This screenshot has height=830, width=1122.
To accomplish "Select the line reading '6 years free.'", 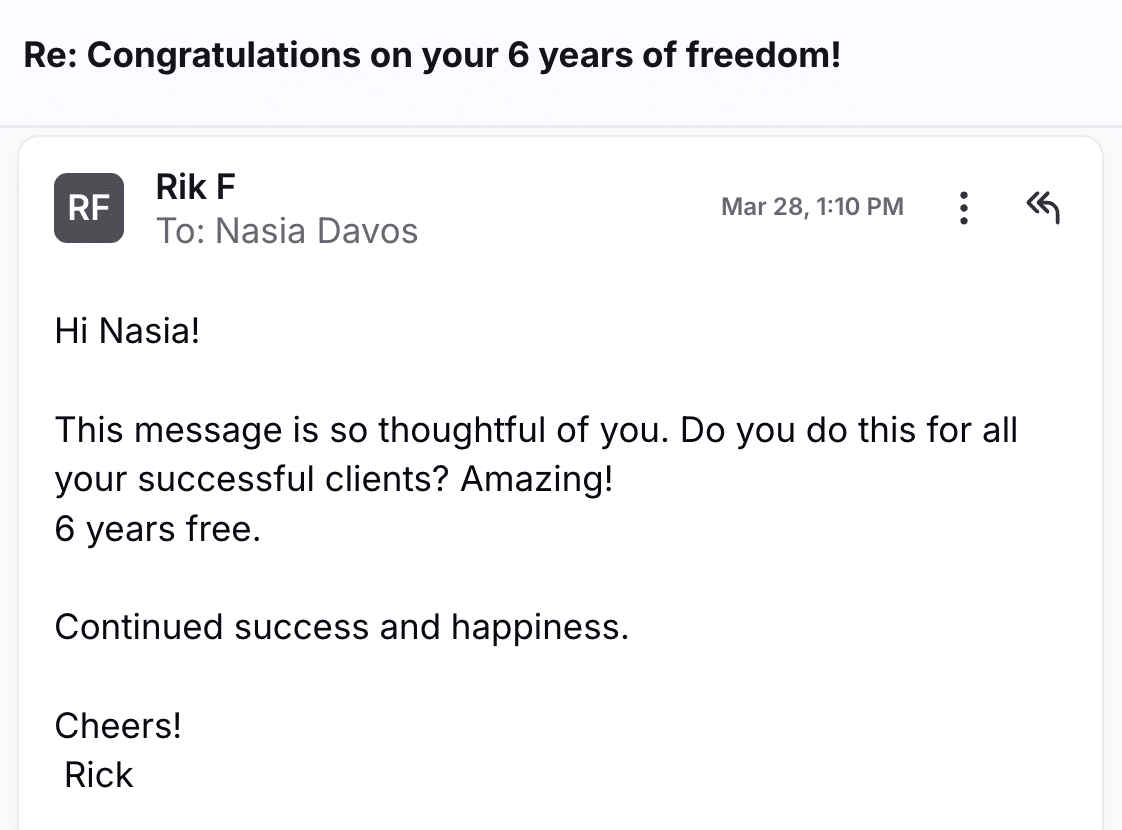I will [x=157, y=529].
